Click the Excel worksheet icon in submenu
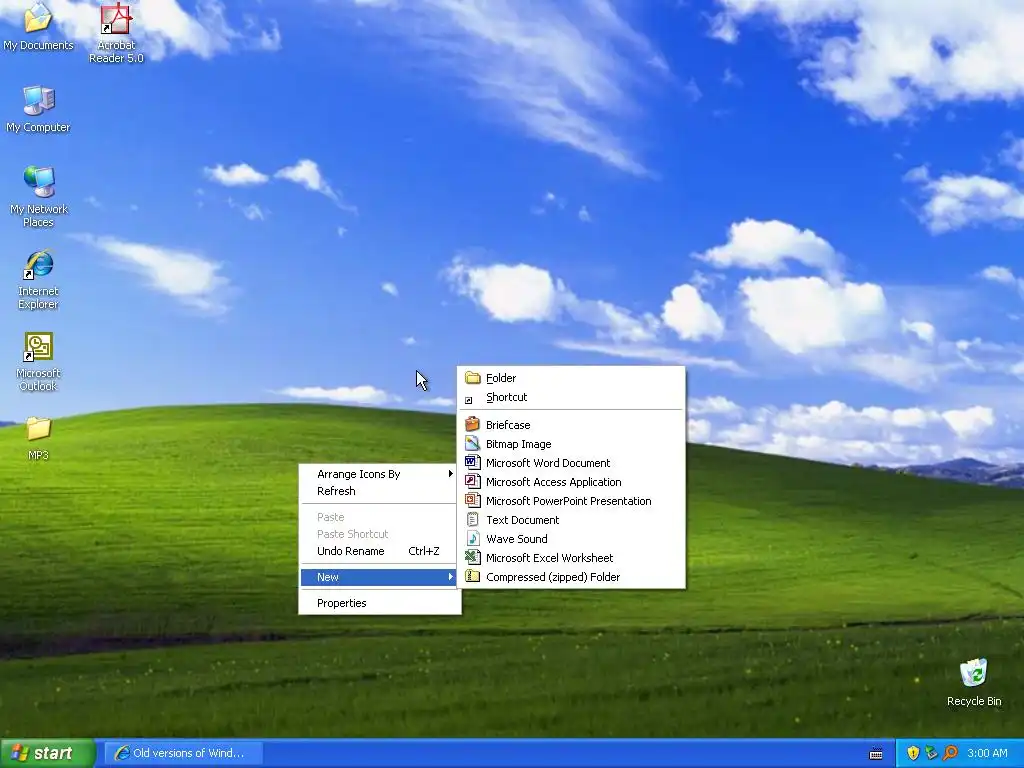This screenshot has width=1024, height=768. pos(472,557)
